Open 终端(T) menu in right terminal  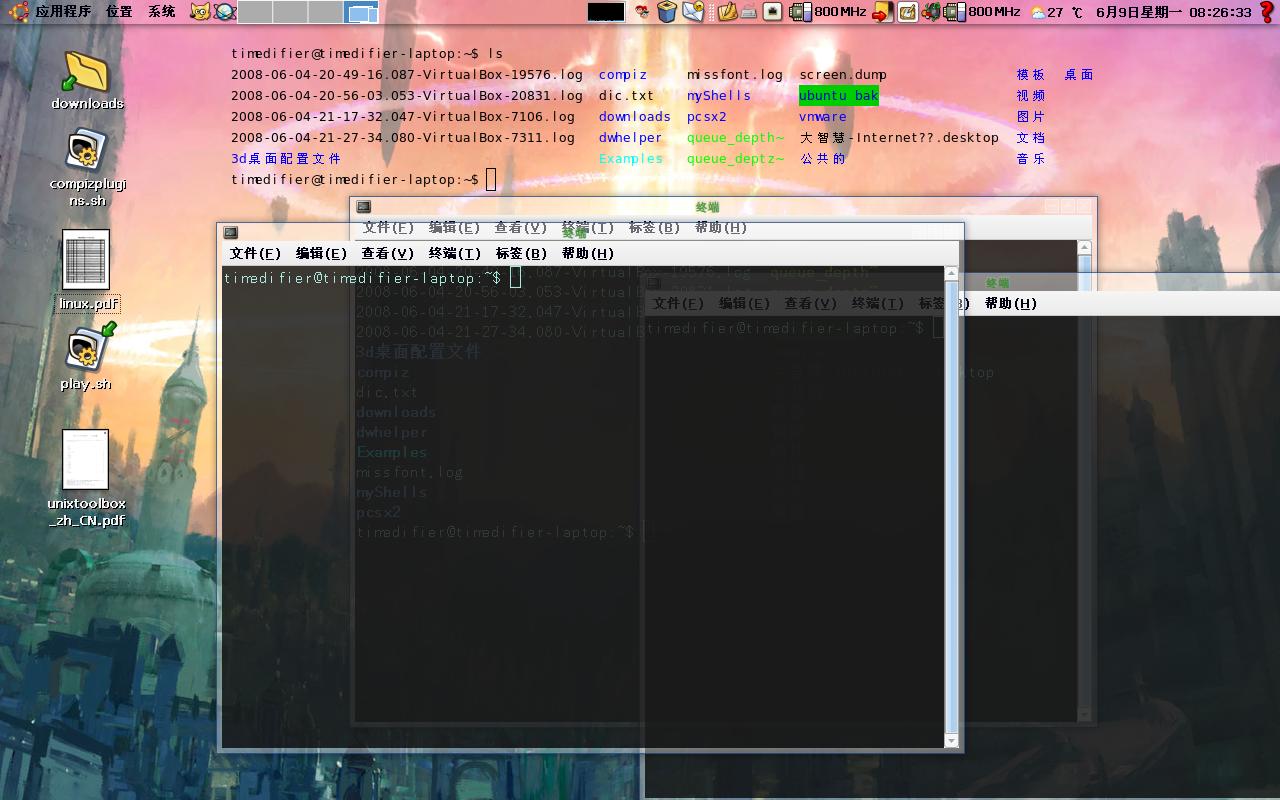(x=878, y=304)
